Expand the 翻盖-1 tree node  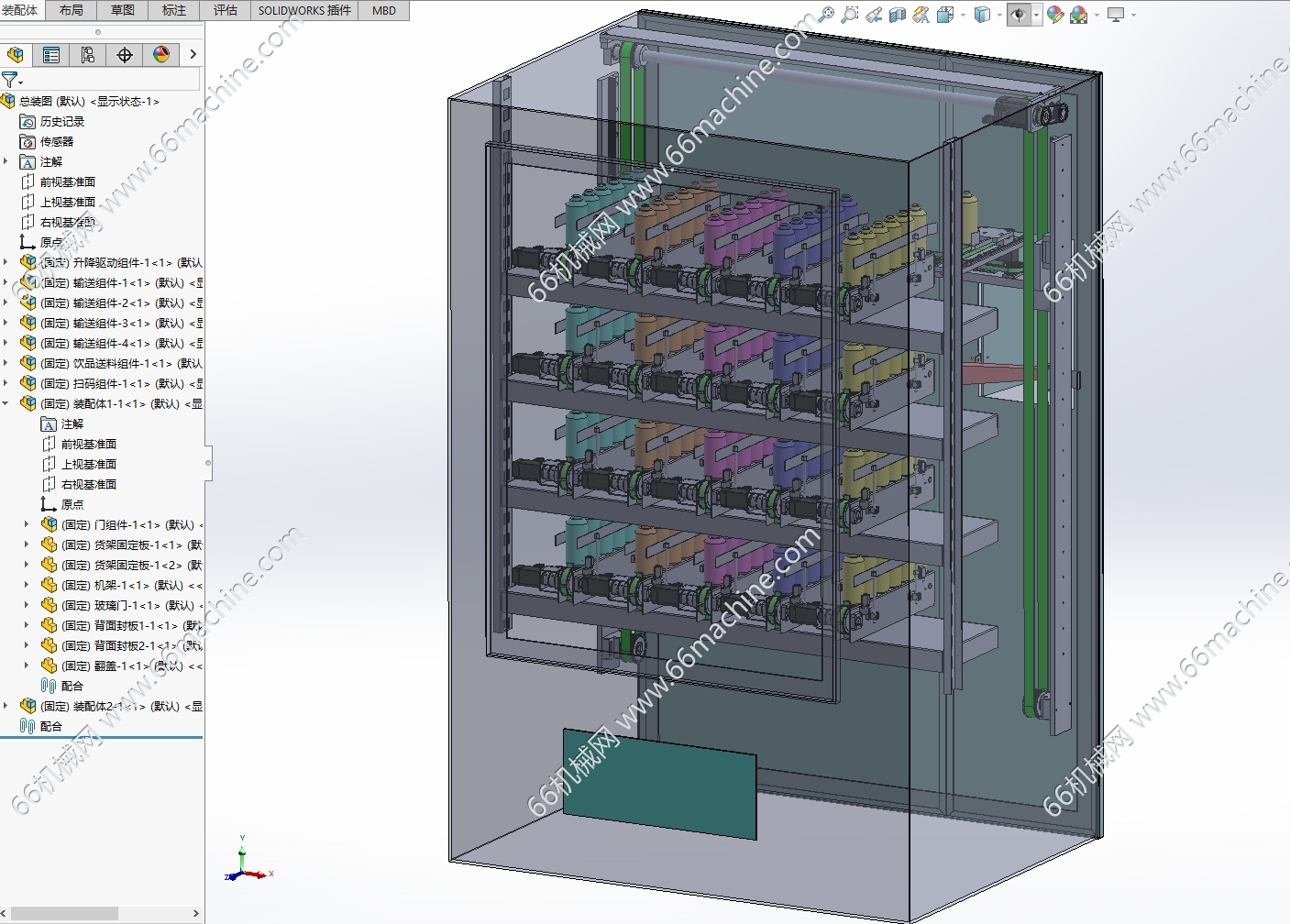pos(26,665)
